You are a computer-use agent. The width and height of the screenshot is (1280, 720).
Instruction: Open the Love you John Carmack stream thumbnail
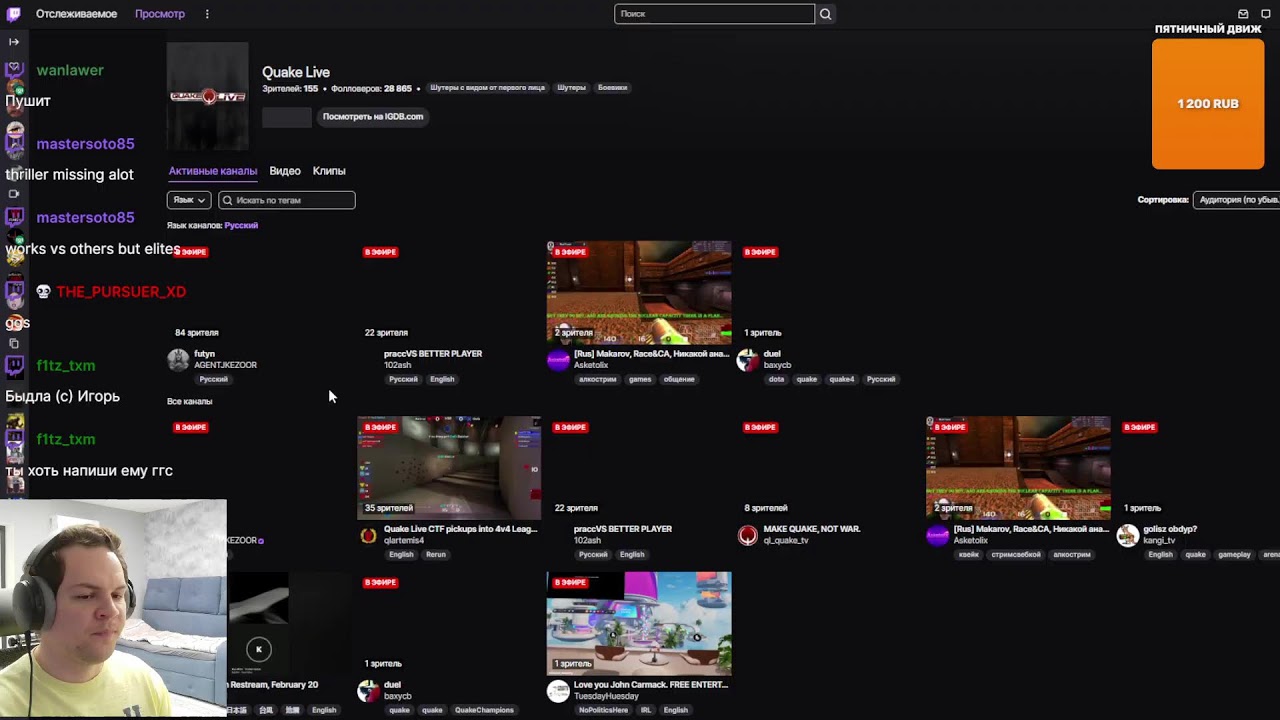(x=639, y=624)
